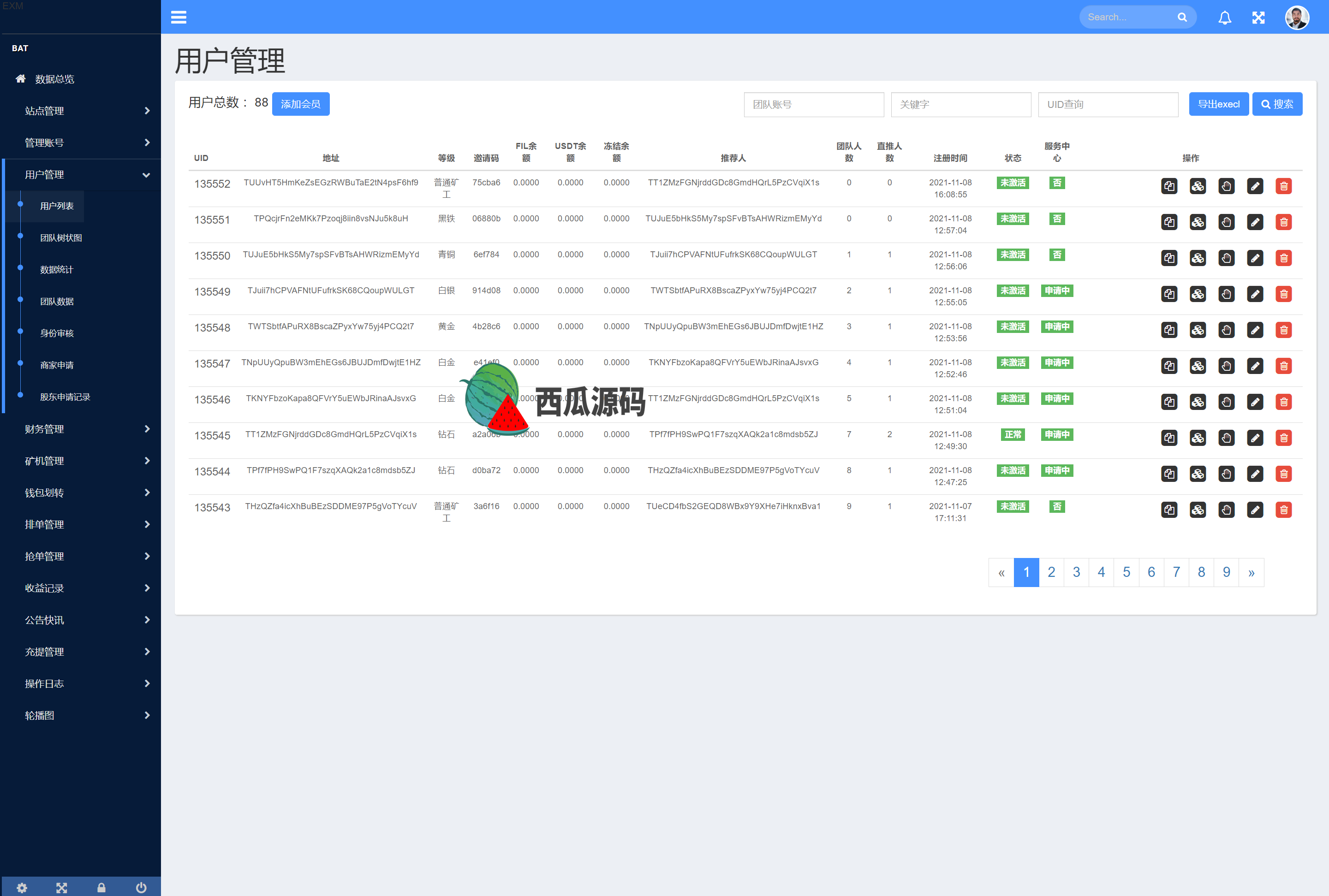Click the 正常 status badge for 135545
The width and height of the screenshot is (1329, 896).
(1013, 435)
